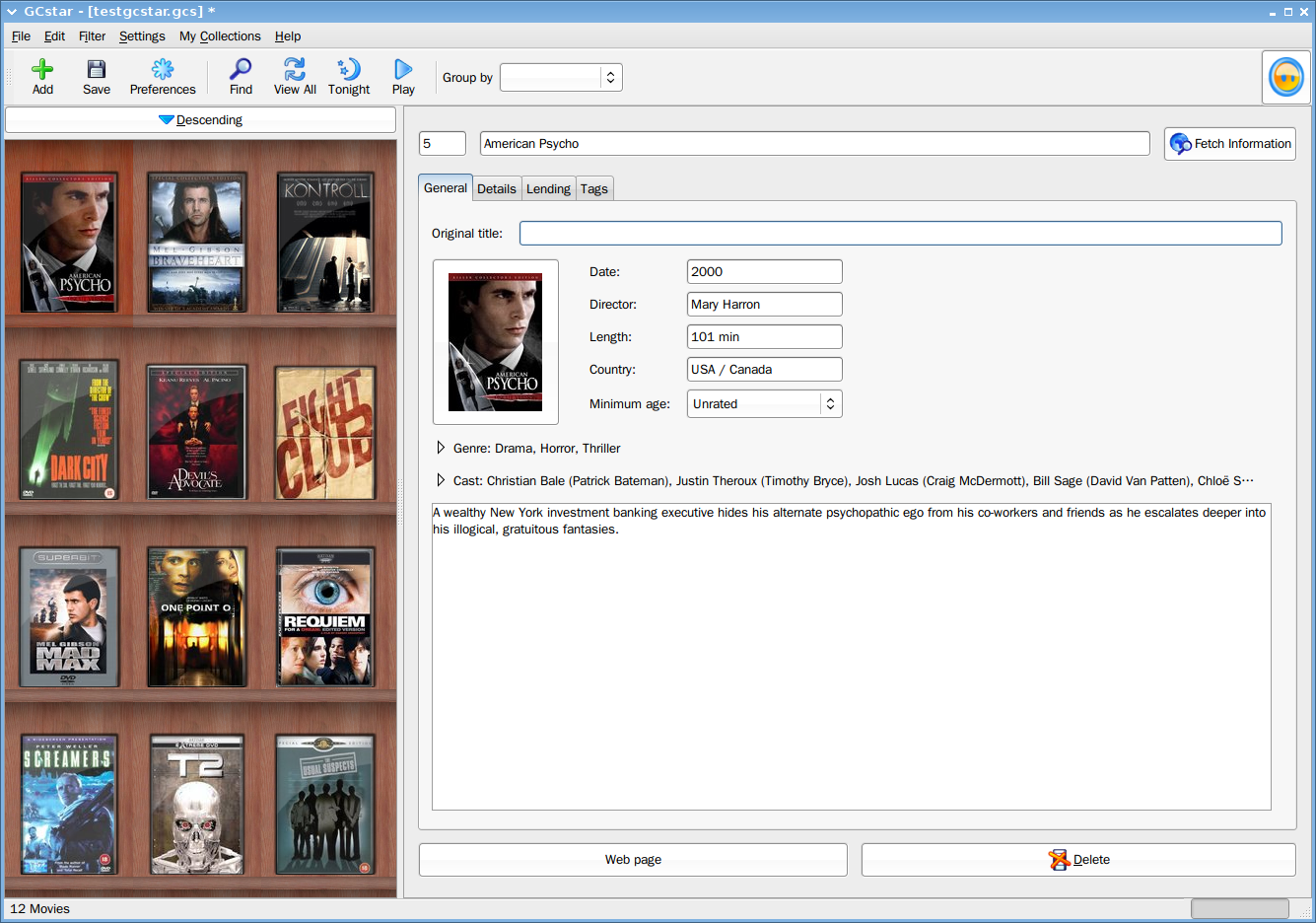Screen dimensions: 1316x923
Task: Click the title field reading American Psycho
Action: tap(815, 143)
